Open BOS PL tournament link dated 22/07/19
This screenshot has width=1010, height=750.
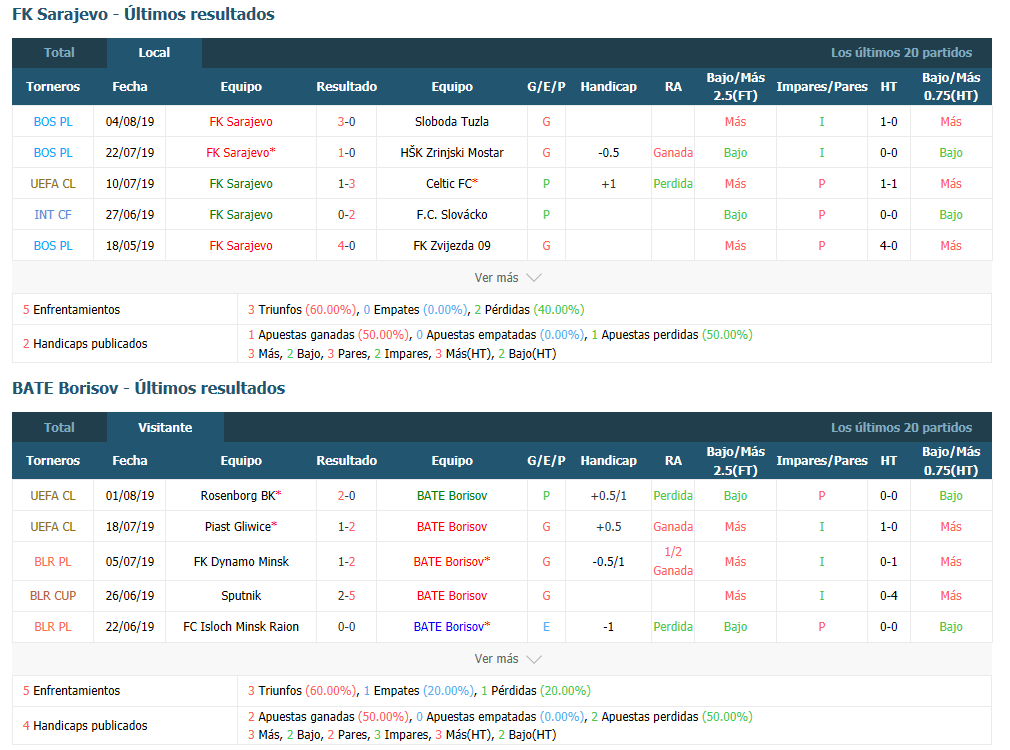pyautogui.click(x=53, y=153)
